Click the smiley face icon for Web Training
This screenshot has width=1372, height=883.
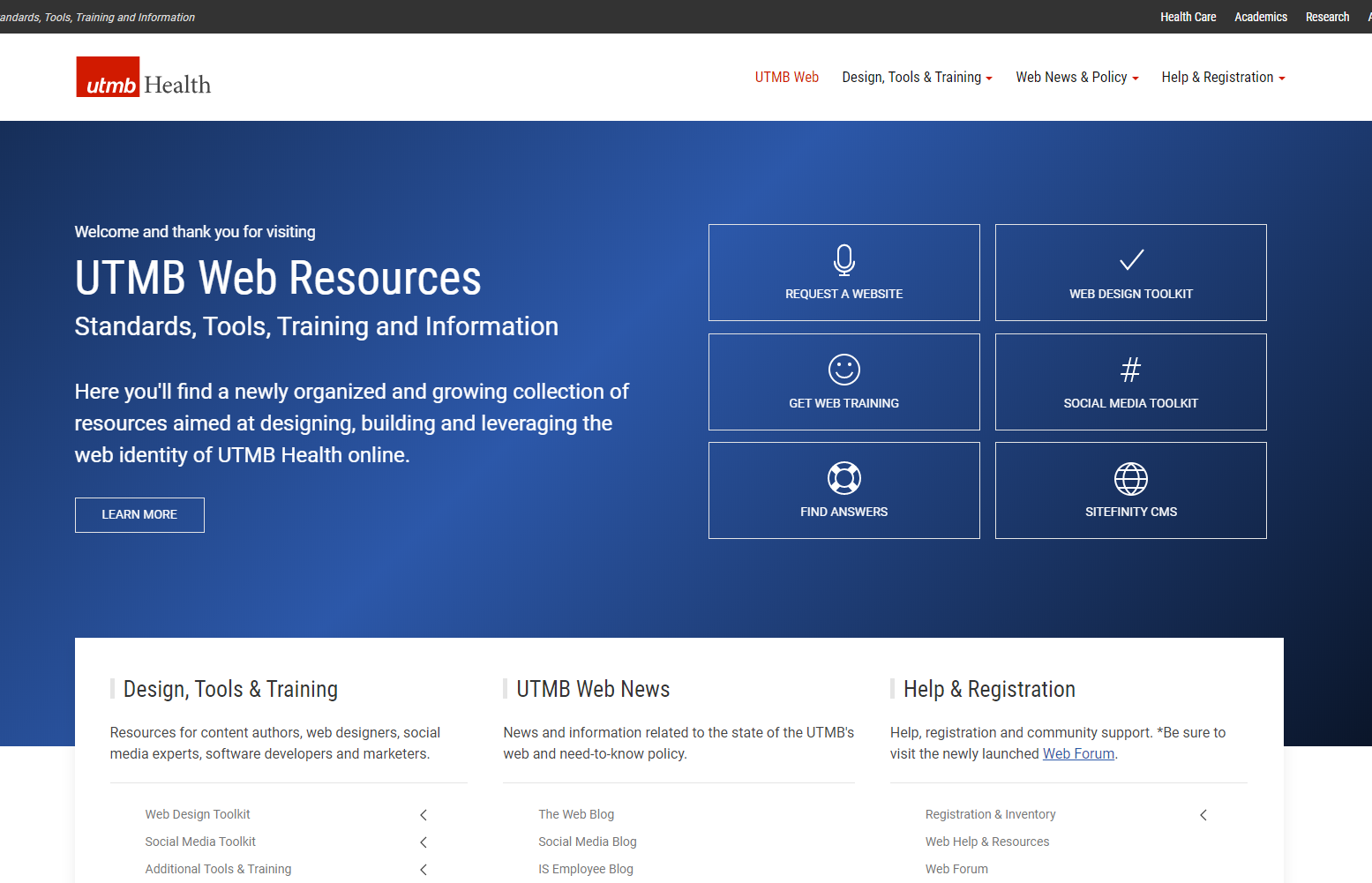point(843,370)
